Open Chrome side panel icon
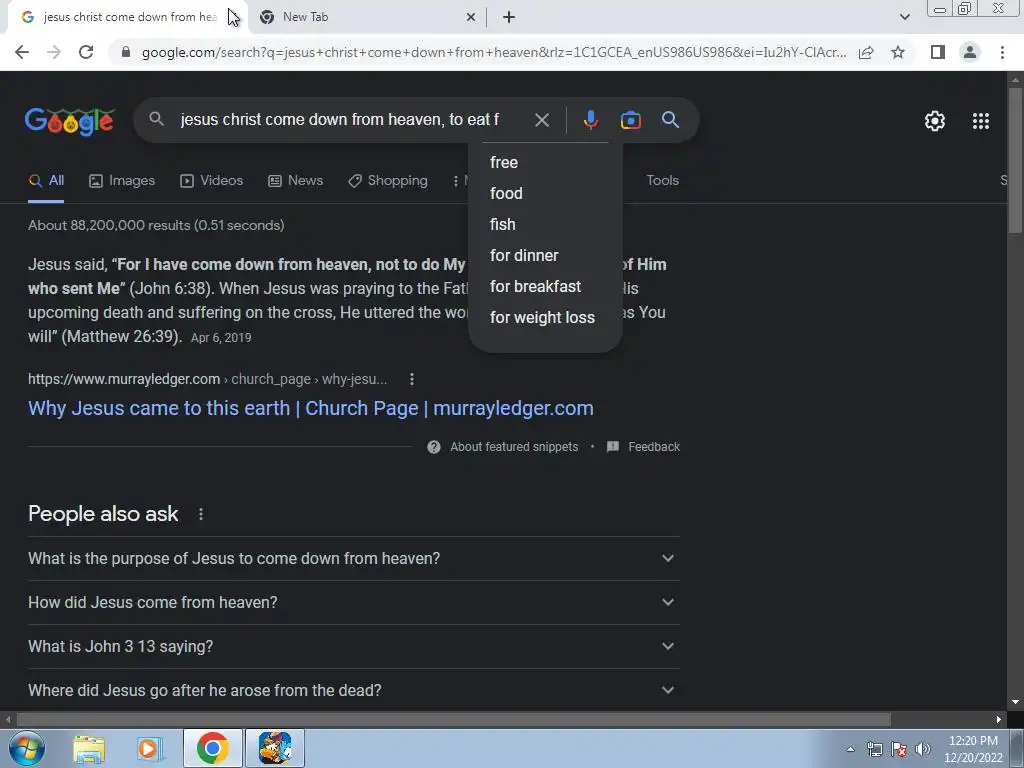This screenshot has width=1024, height=768. tap(938, 52)
